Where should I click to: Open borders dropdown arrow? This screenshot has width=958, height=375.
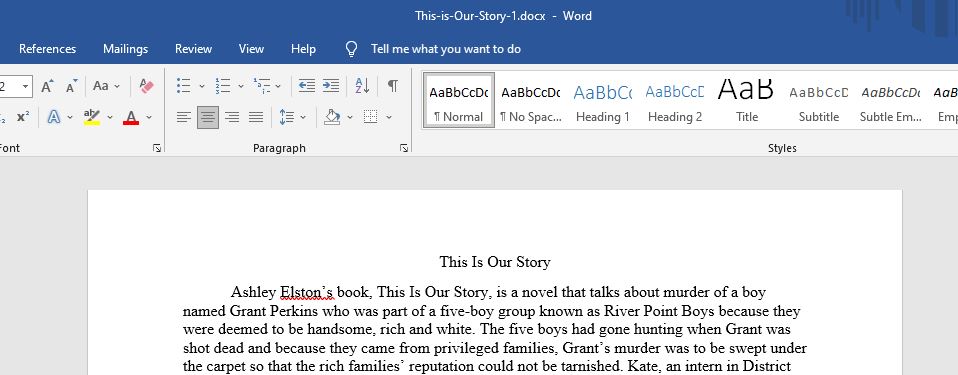point(389,117)
